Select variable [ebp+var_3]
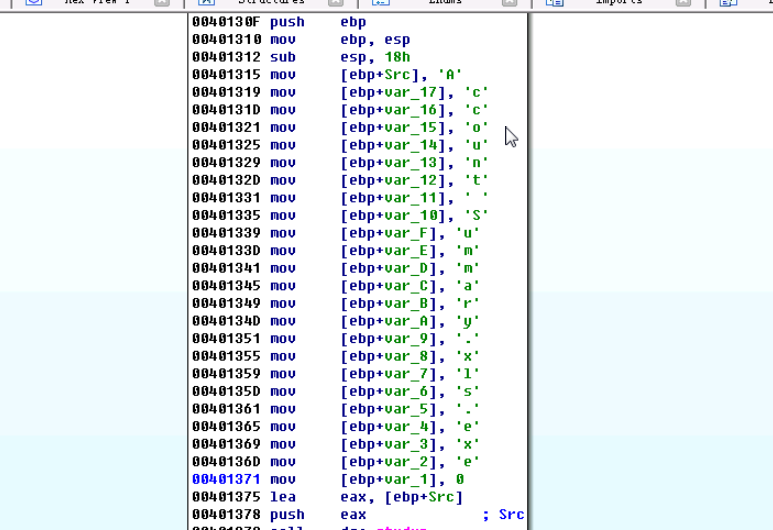 coord(388,445)
